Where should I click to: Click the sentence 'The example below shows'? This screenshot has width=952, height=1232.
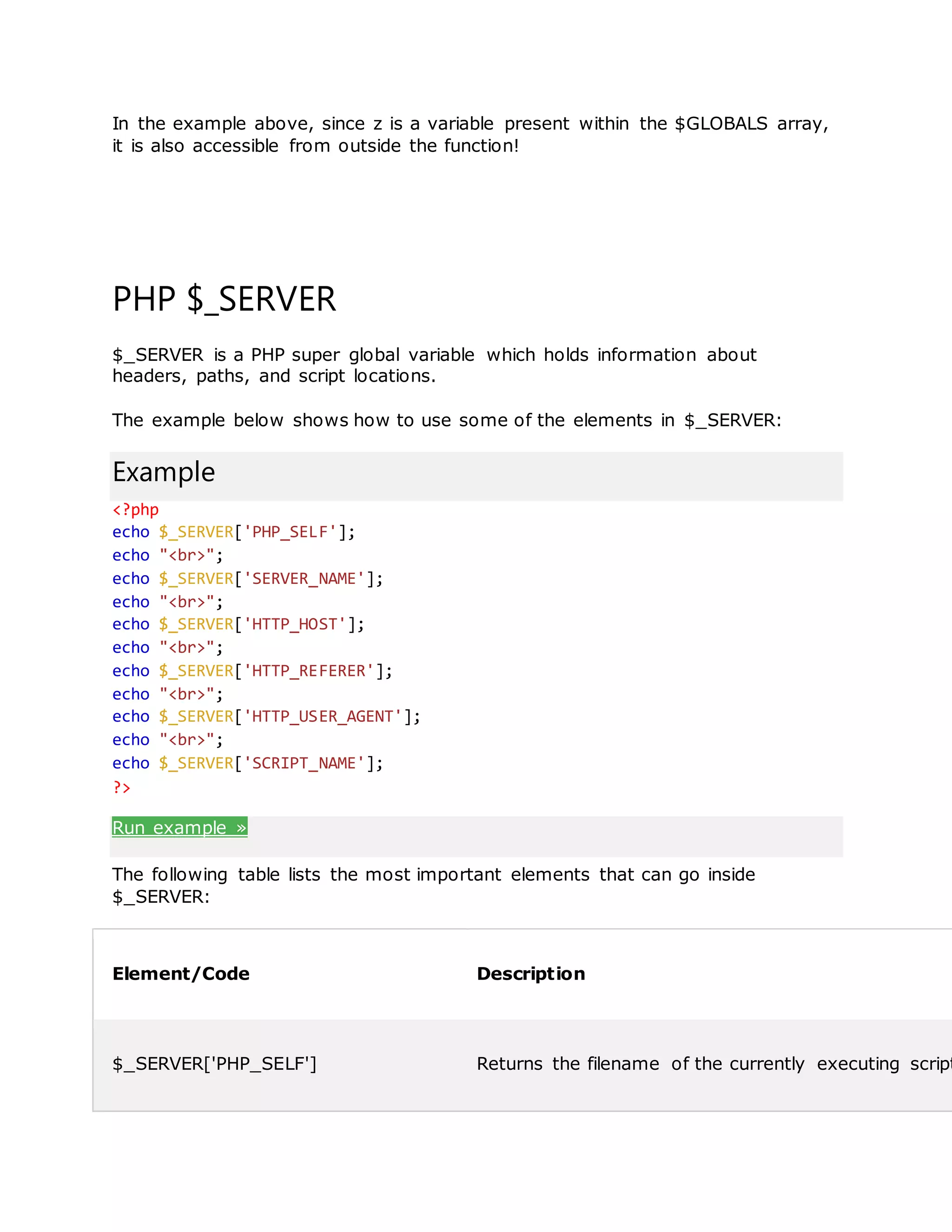pyautogui.click(x=447, y=420)
